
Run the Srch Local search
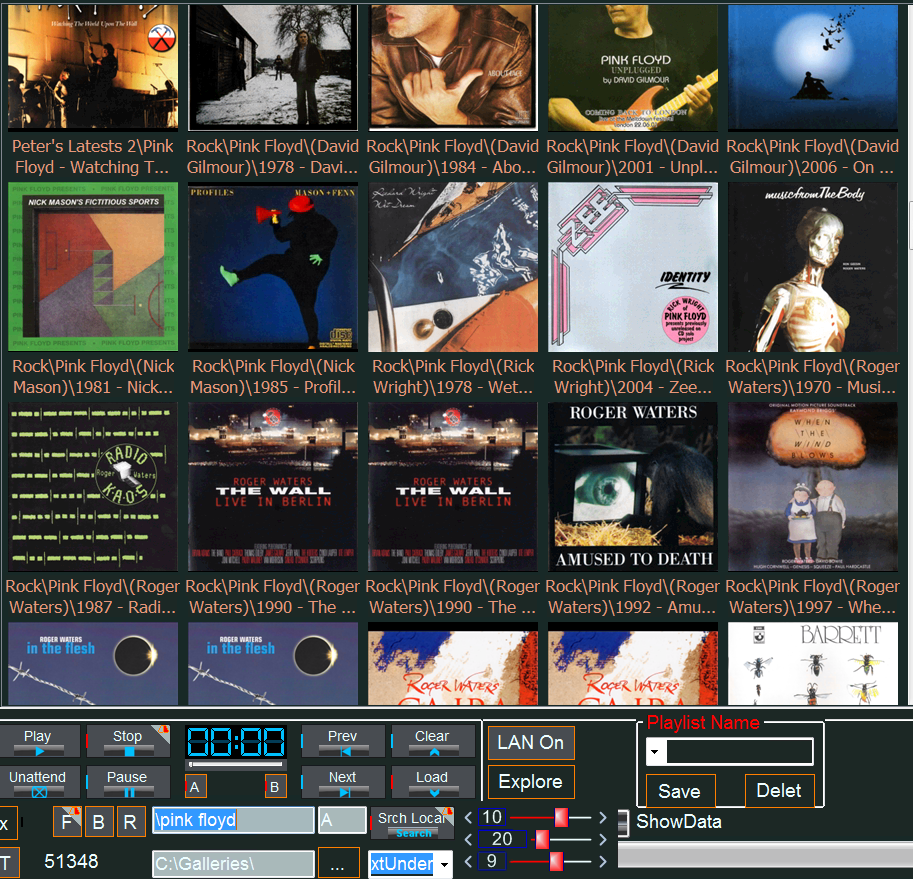point(412,823)
